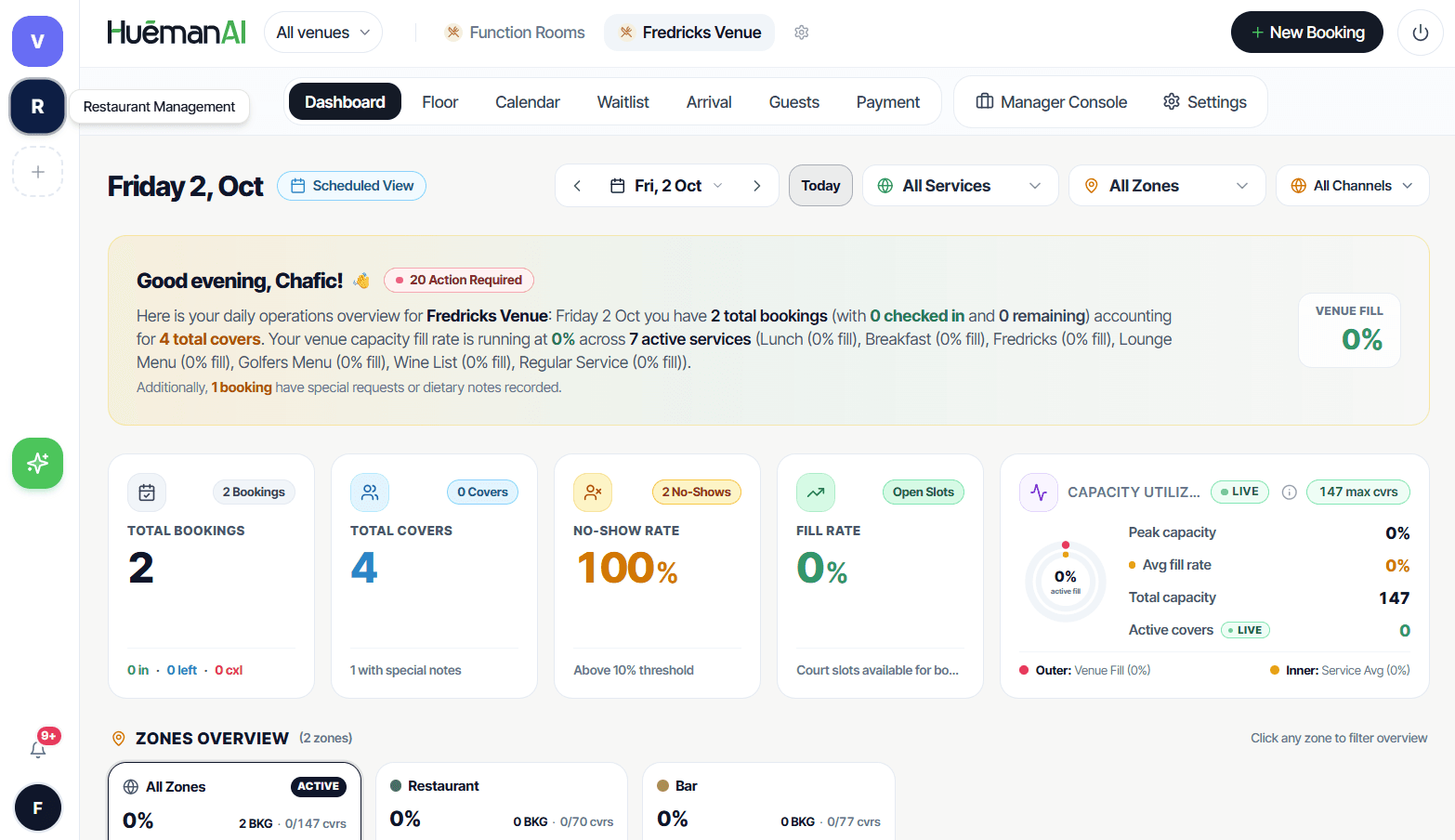The width and height of the screenshot is (1455, 840).
Task: Open the Calendar tab
Action: click(x=528, y=102)
